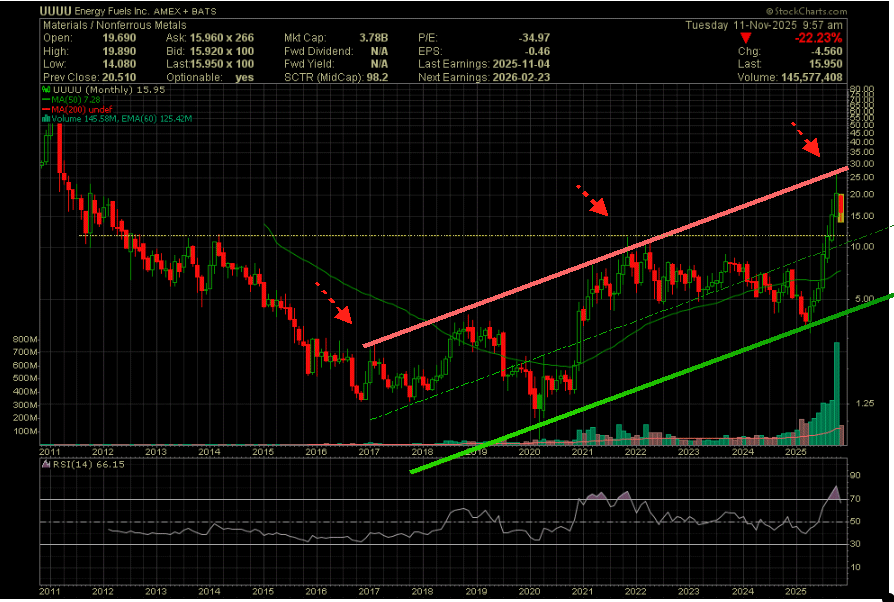
Task: Click the MA(50) 7.28 legend entry
Action: [75, 100]
